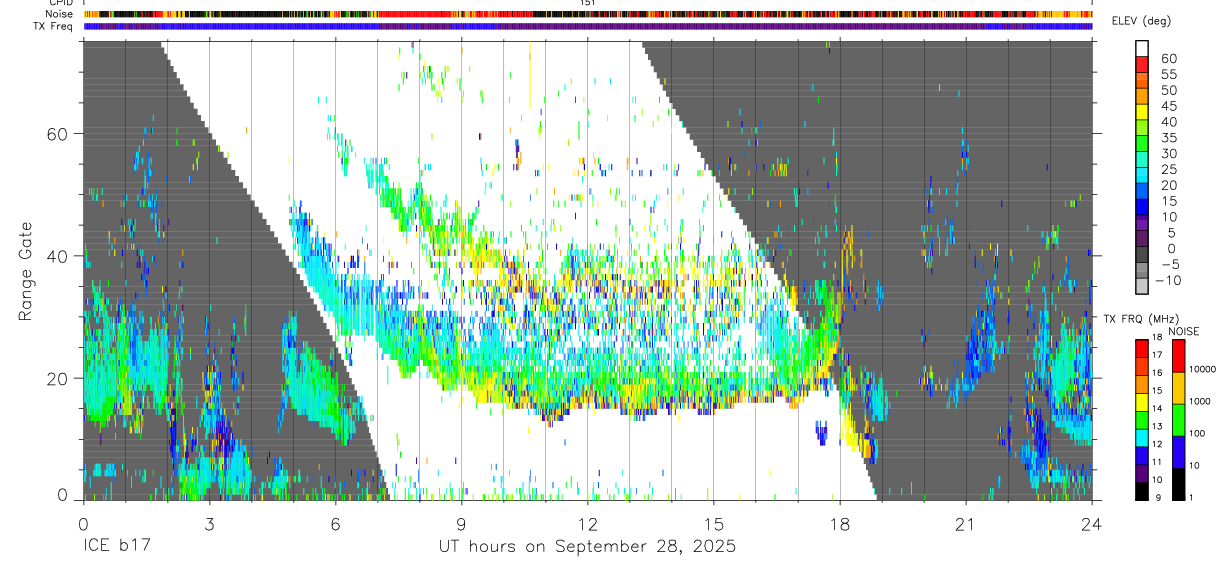Click the 'ICE b17' radar beam label
Viewport: 1228px width, 567px height.
116,547
